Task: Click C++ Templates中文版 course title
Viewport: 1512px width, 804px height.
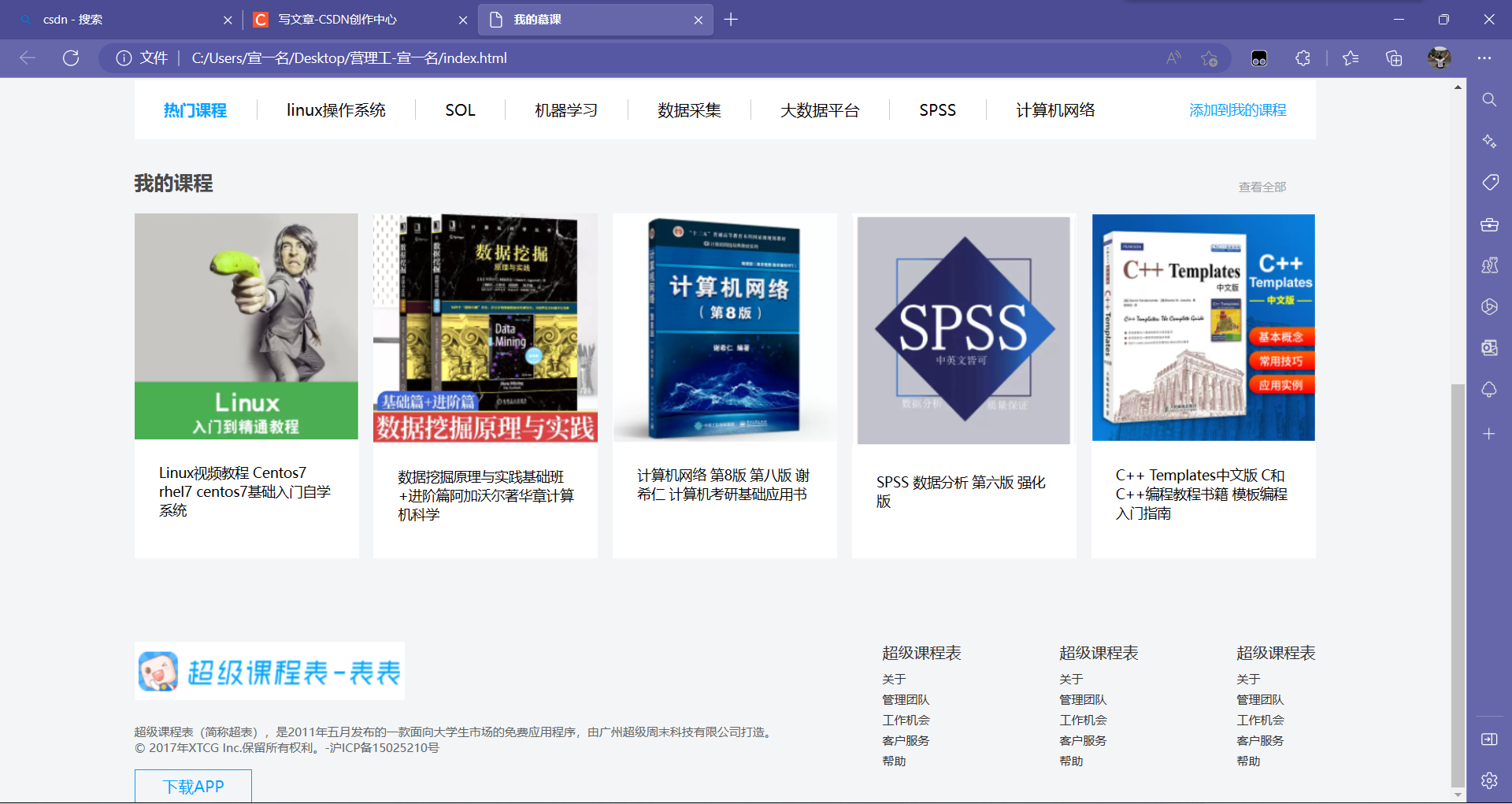Action: point(1201,494)
